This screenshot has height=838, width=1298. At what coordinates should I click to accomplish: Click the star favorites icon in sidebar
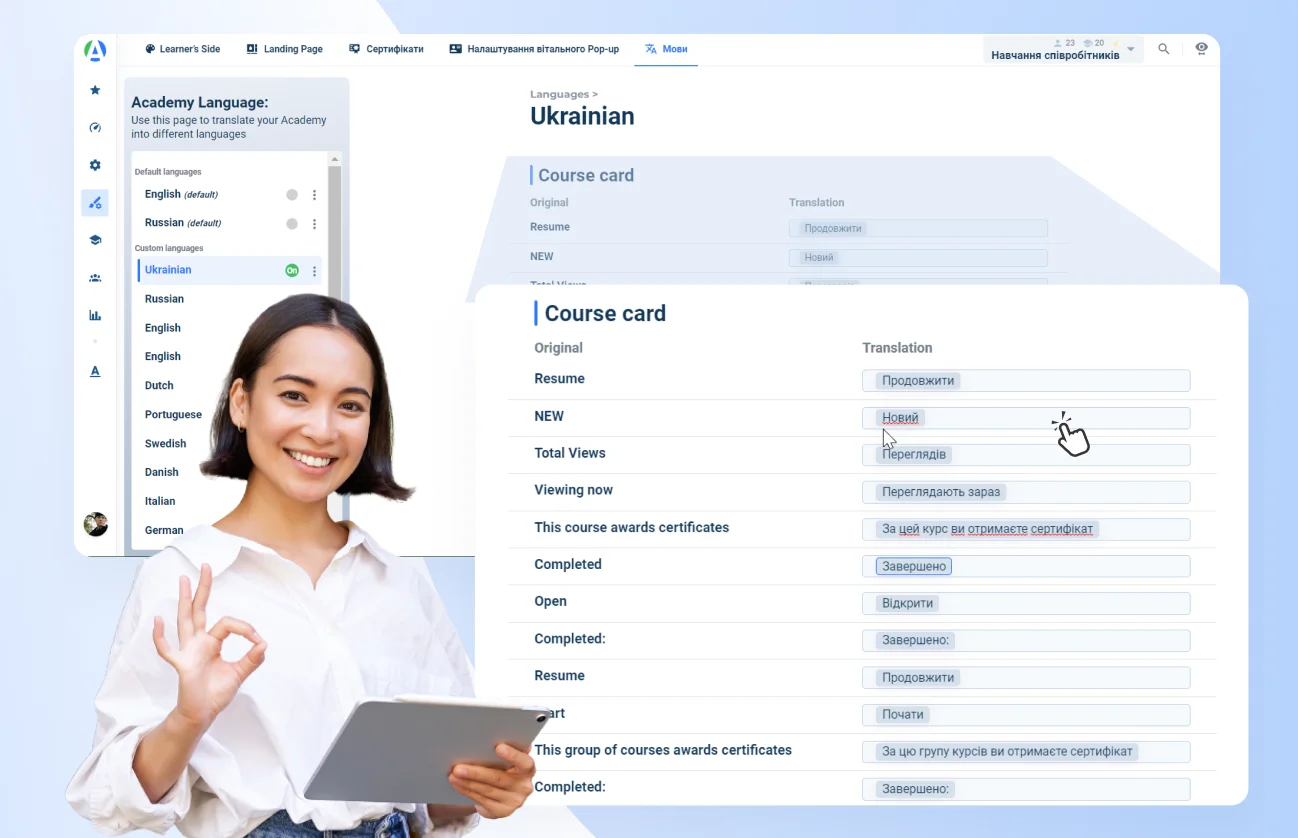[95, 90]
